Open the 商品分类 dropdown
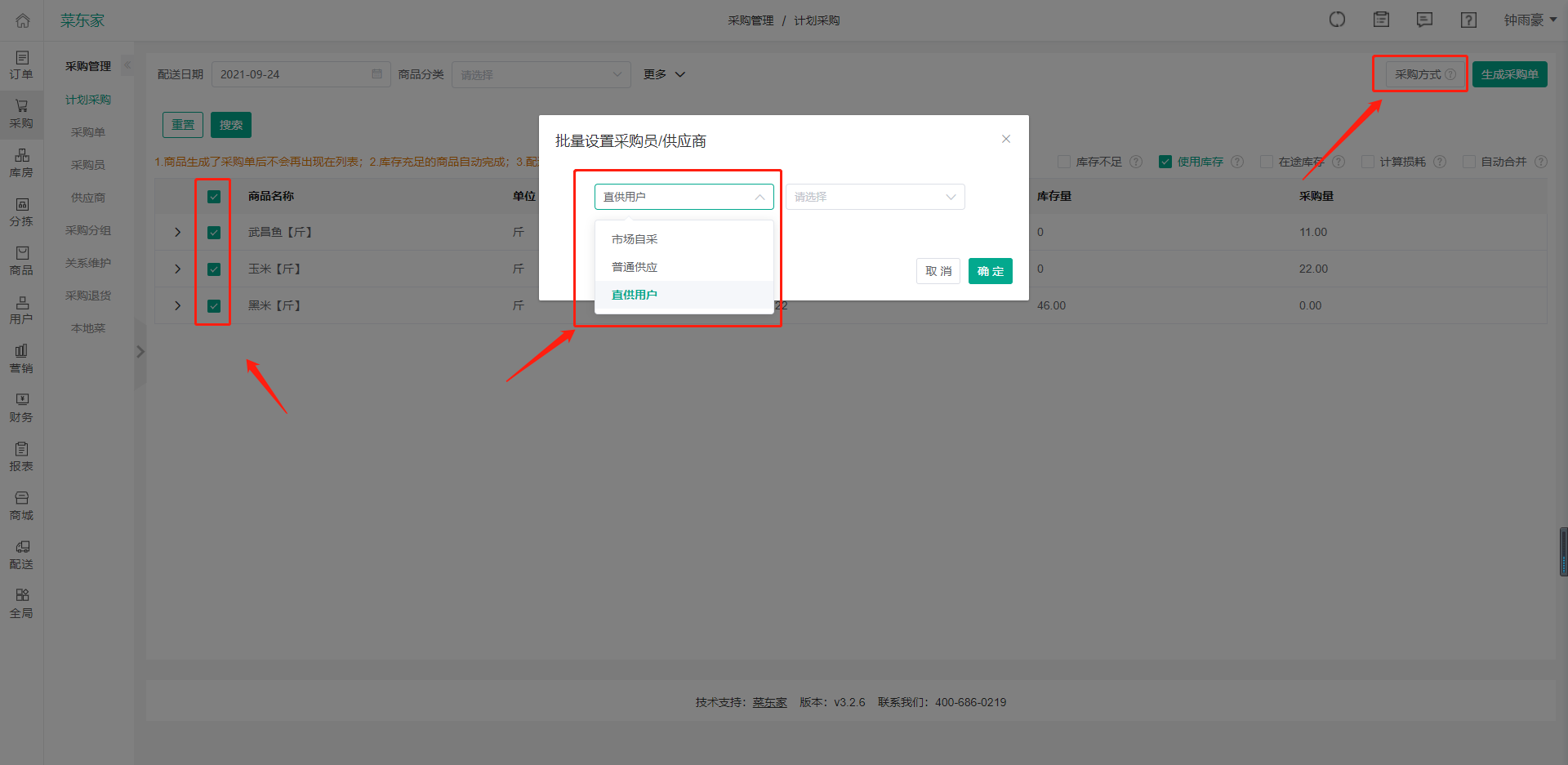1568x765 pixels. (x=541, y=74)
